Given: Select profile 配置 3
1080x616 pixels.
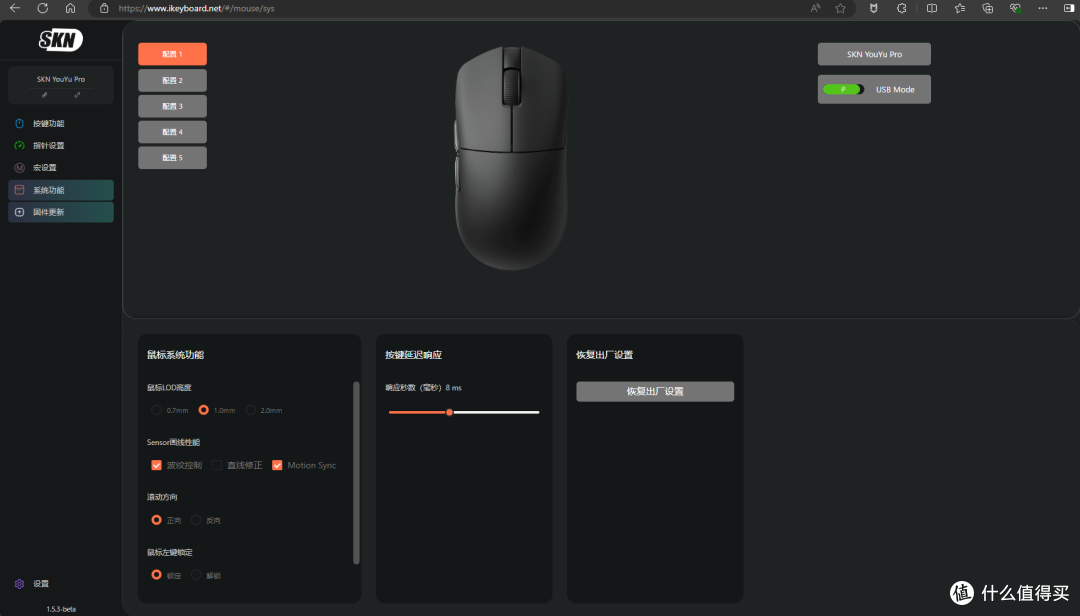Looking at the screenshot, I should 172,106.
